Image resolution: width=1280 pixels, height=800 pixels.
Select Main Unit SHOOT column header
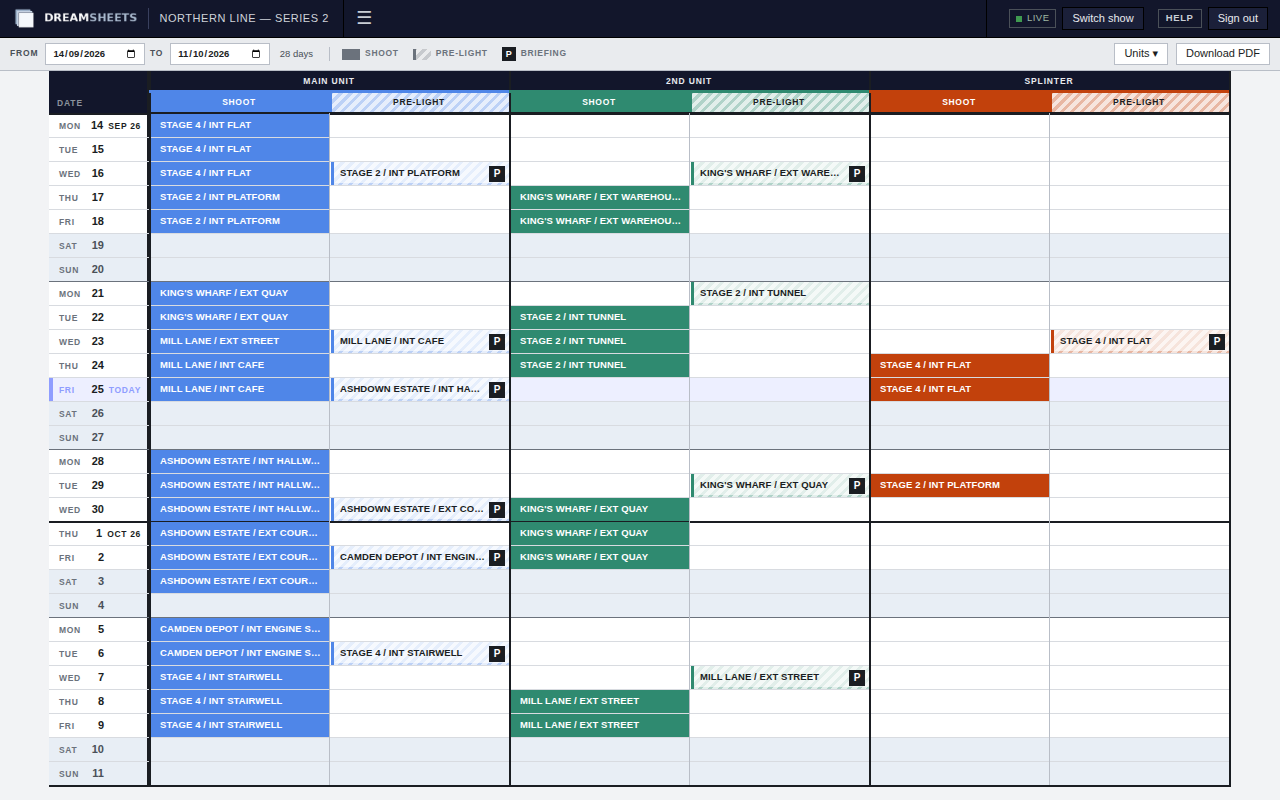click(x=240, y=102)
